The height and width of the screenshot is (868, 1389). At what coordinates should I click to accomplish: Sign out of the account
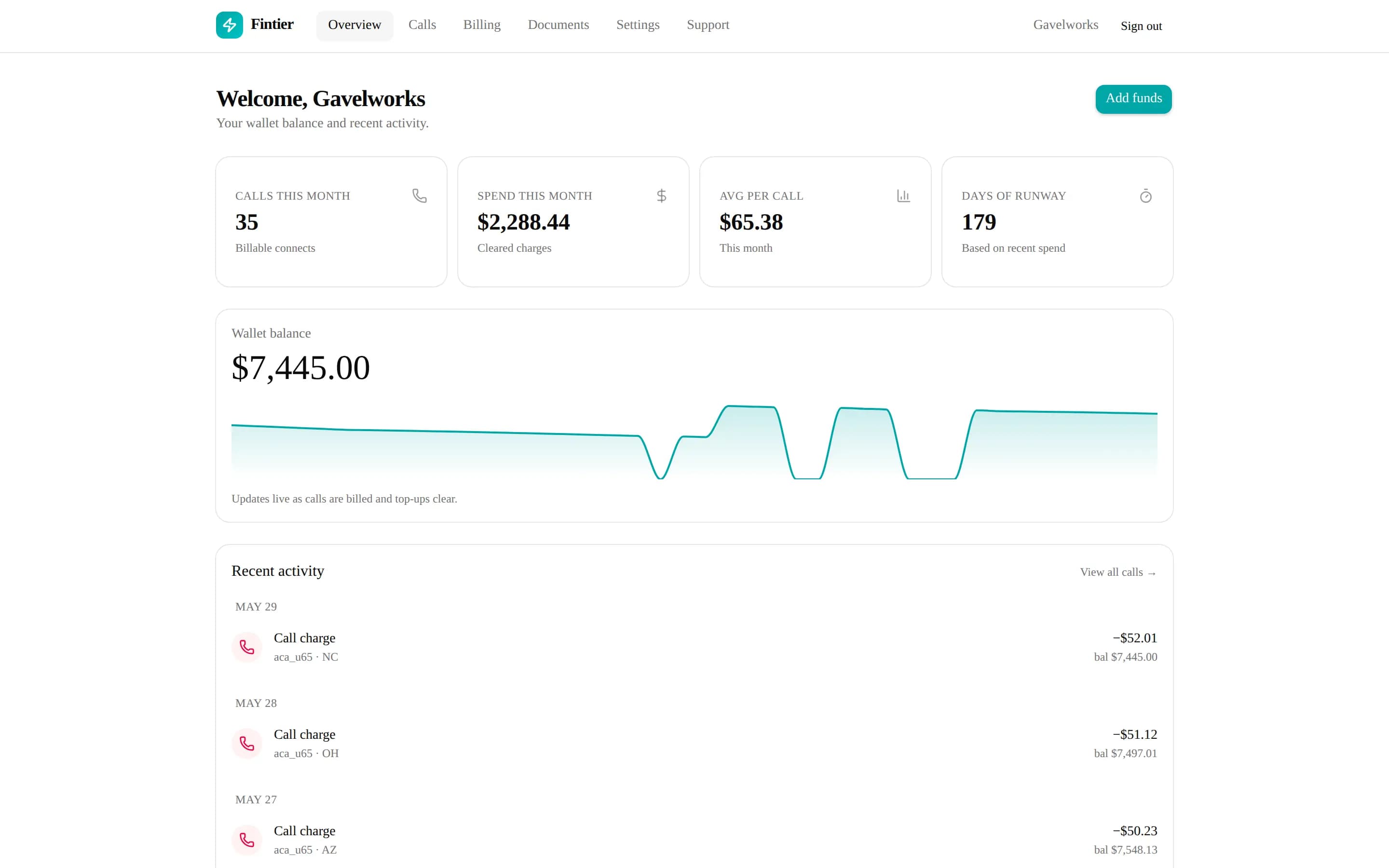[1141, 26]
